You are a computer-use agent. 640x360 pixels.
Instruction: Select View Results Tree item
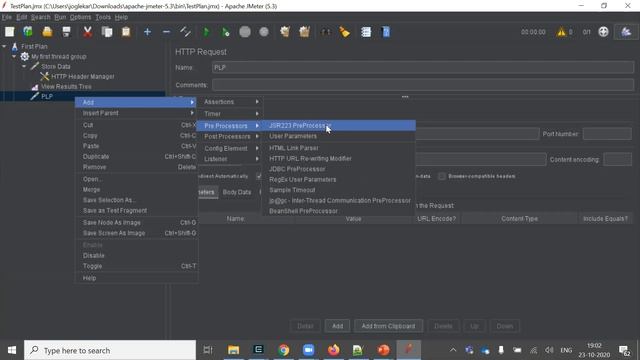[66, 87]
